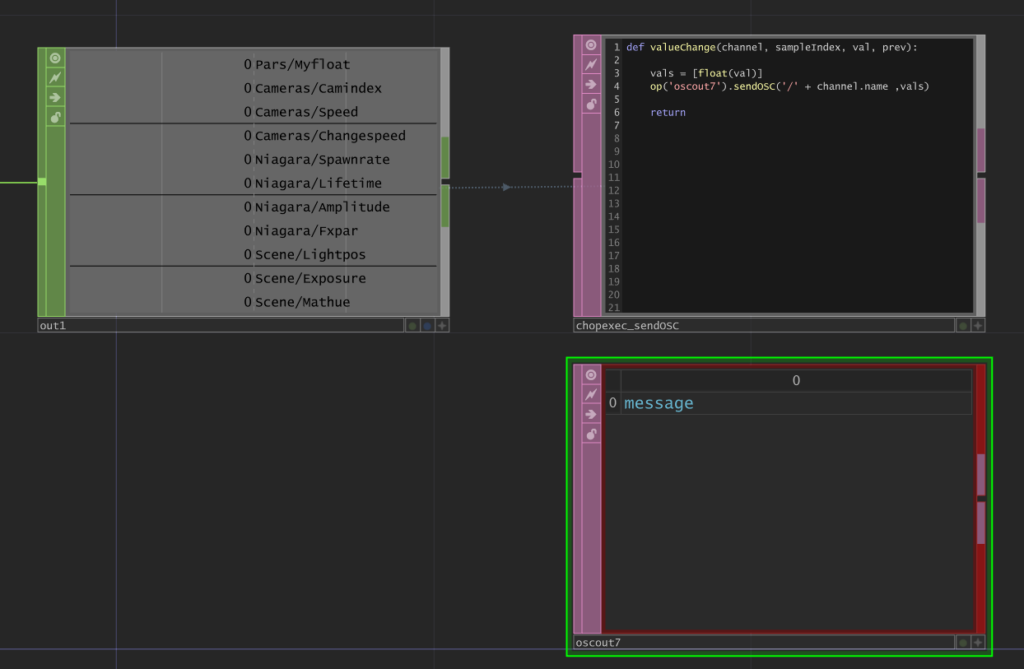Toggle padlock flag on oscout7 node
This screenshot has height=669, width=1024.
pyautogui.click(x=591, y=434)
